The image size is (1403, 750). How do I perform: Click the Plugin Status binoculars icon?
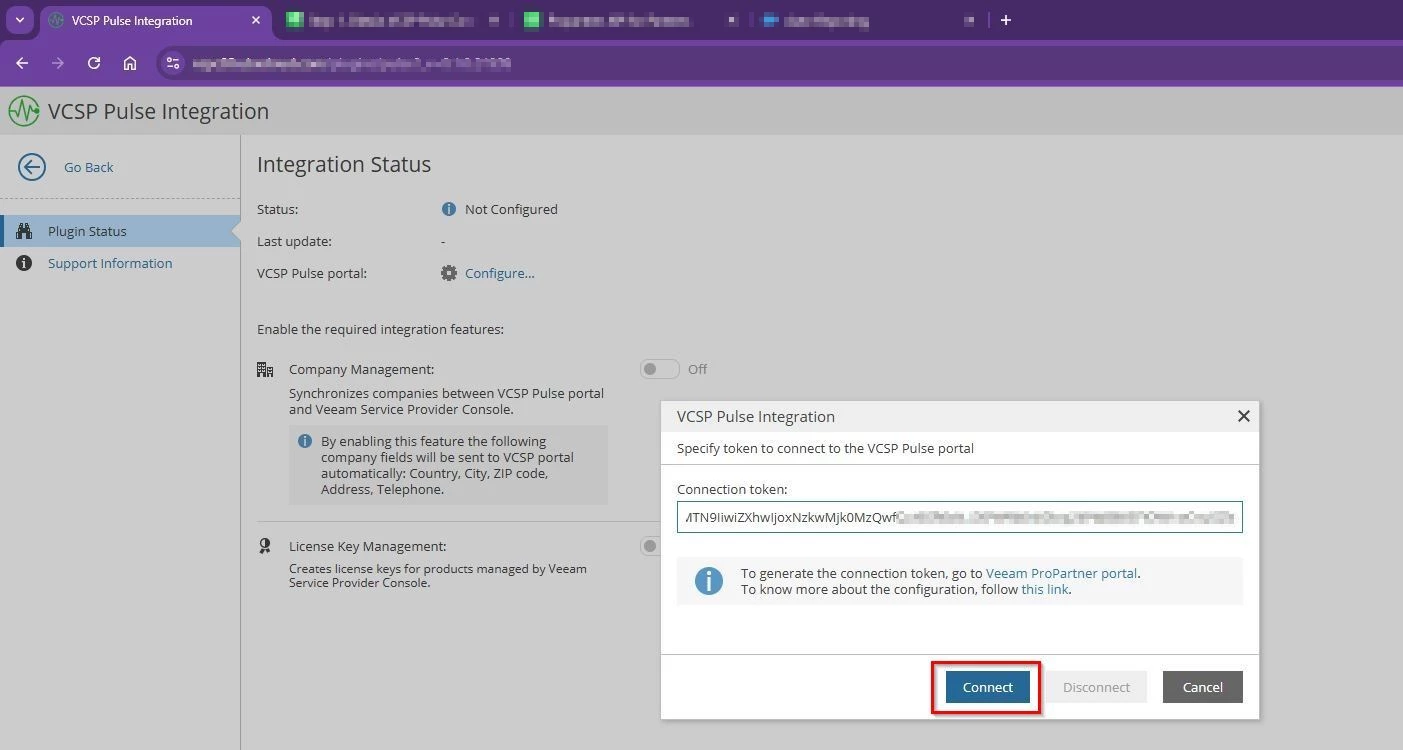point(24,231)
